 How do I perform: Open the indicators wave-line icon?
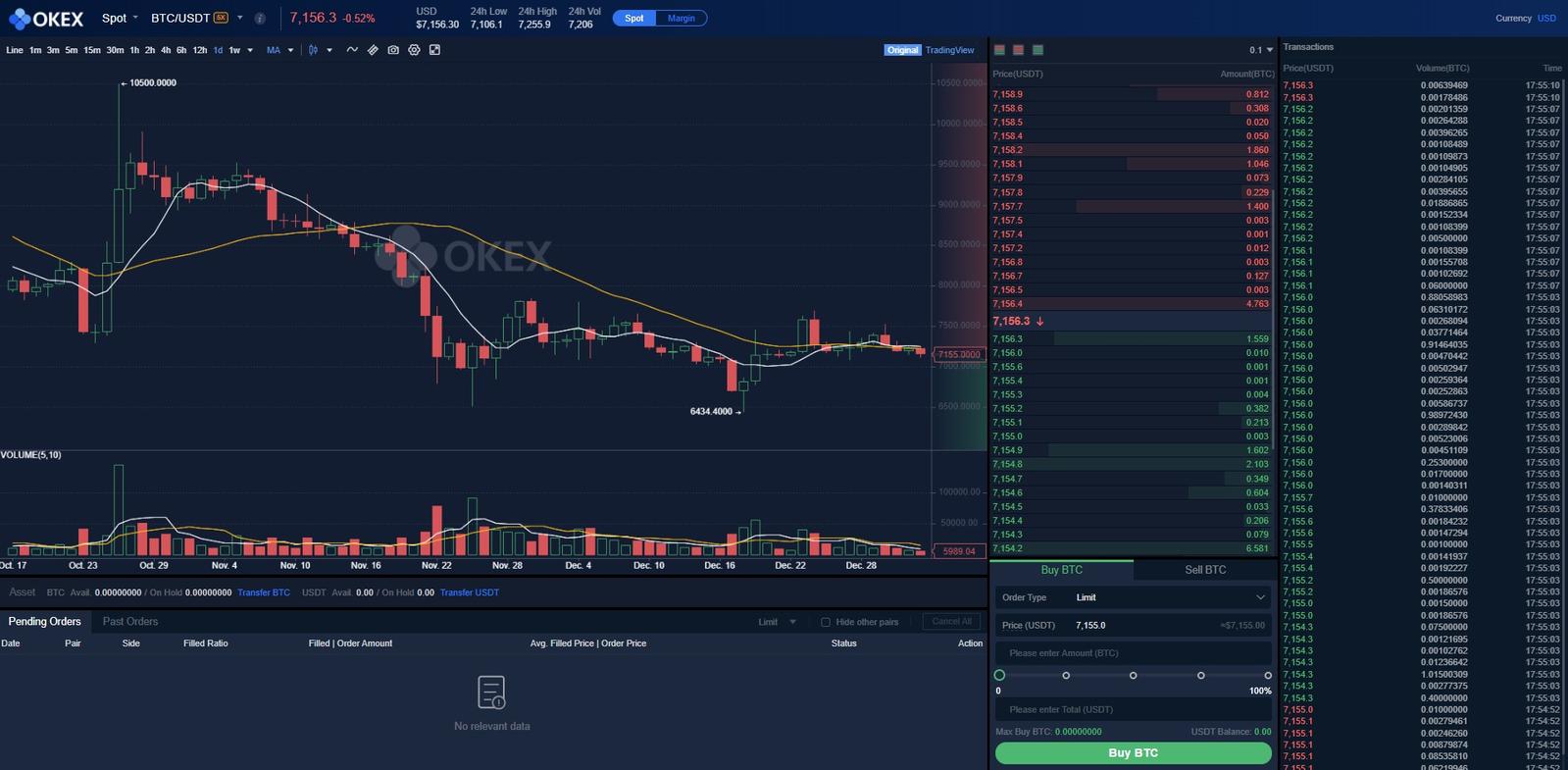[x=352, y=50]
